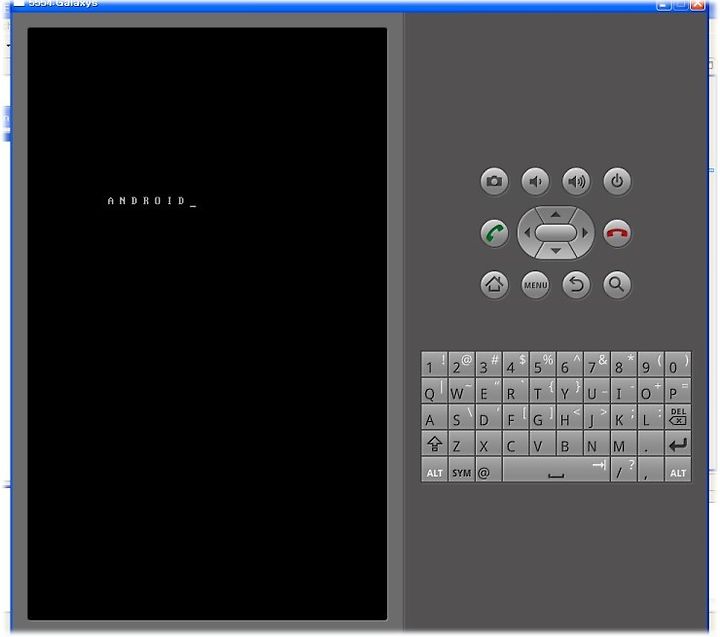Screen dimensions: 720x637
Task: Tap the 0 number key
Action: click(x=678, y=364)
